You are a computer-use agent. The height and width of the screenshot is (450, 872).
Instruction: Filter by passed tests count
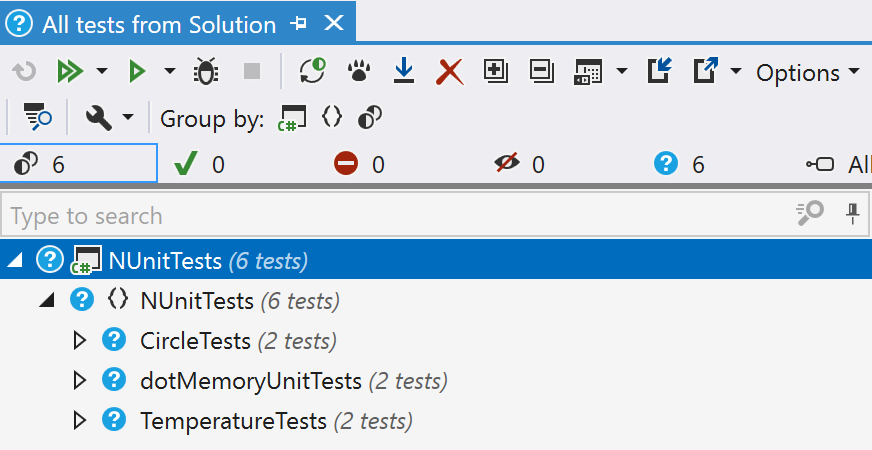(199, 164)
